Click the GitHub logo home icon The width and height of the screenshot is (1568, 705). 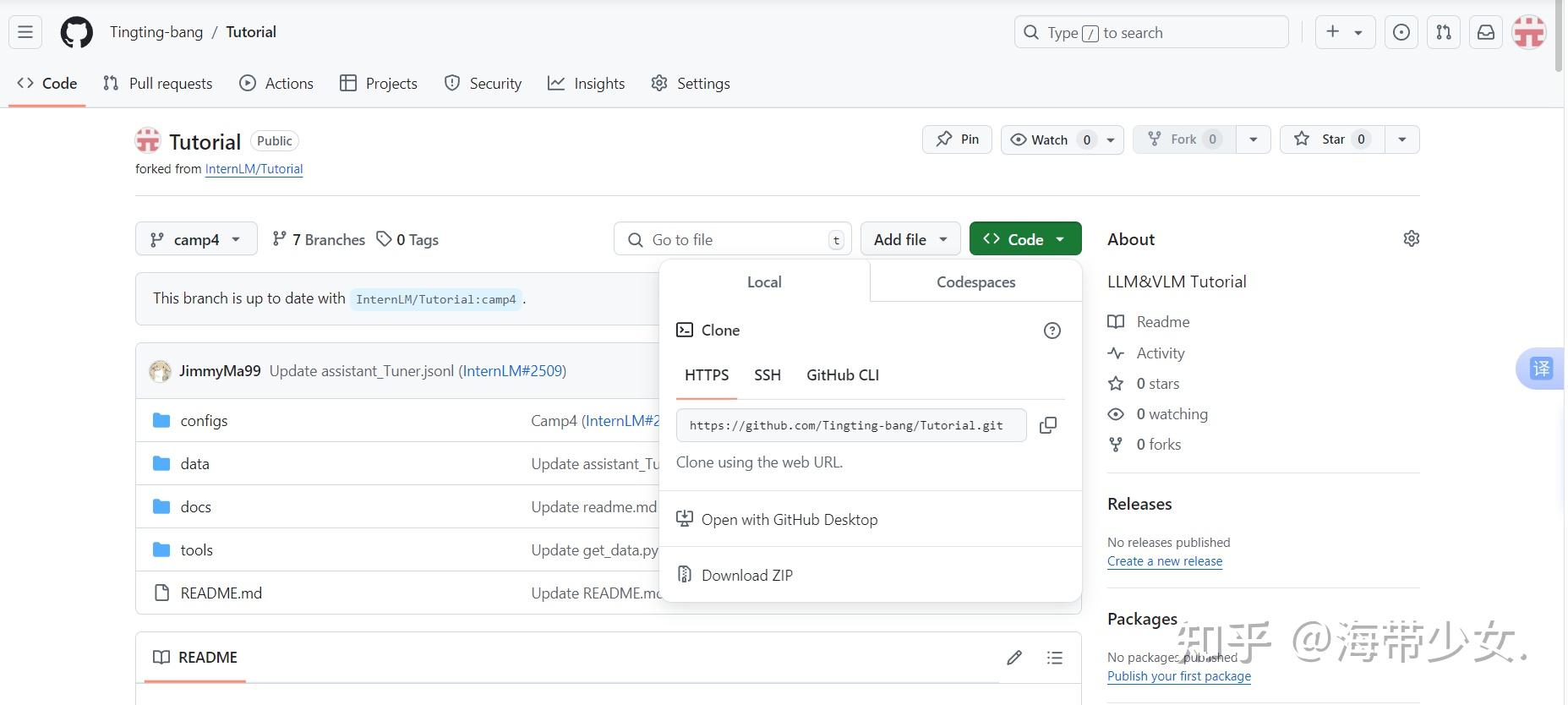click(76, 33)
